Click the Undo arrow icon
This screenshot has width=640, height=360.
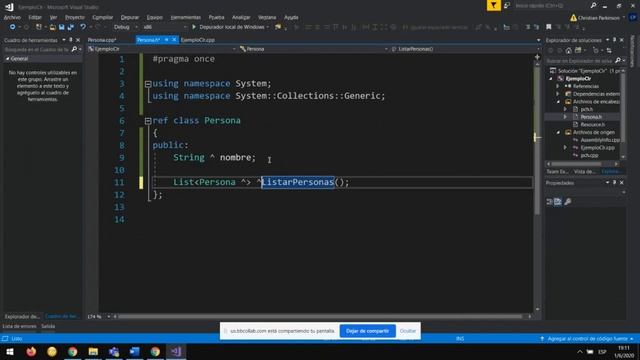point(83,27)
